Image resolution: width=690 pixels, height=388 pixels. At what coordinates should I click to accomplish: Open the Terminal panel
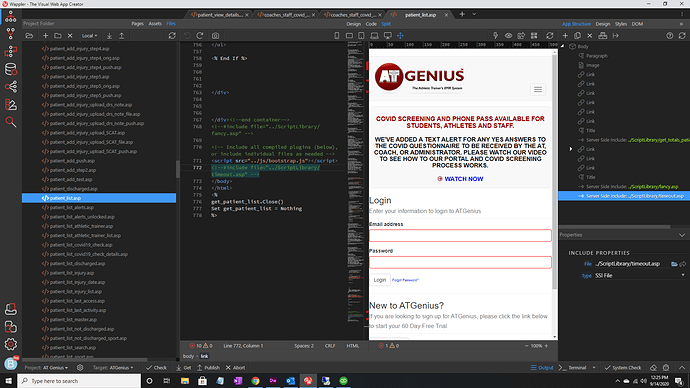click(573, 367)
